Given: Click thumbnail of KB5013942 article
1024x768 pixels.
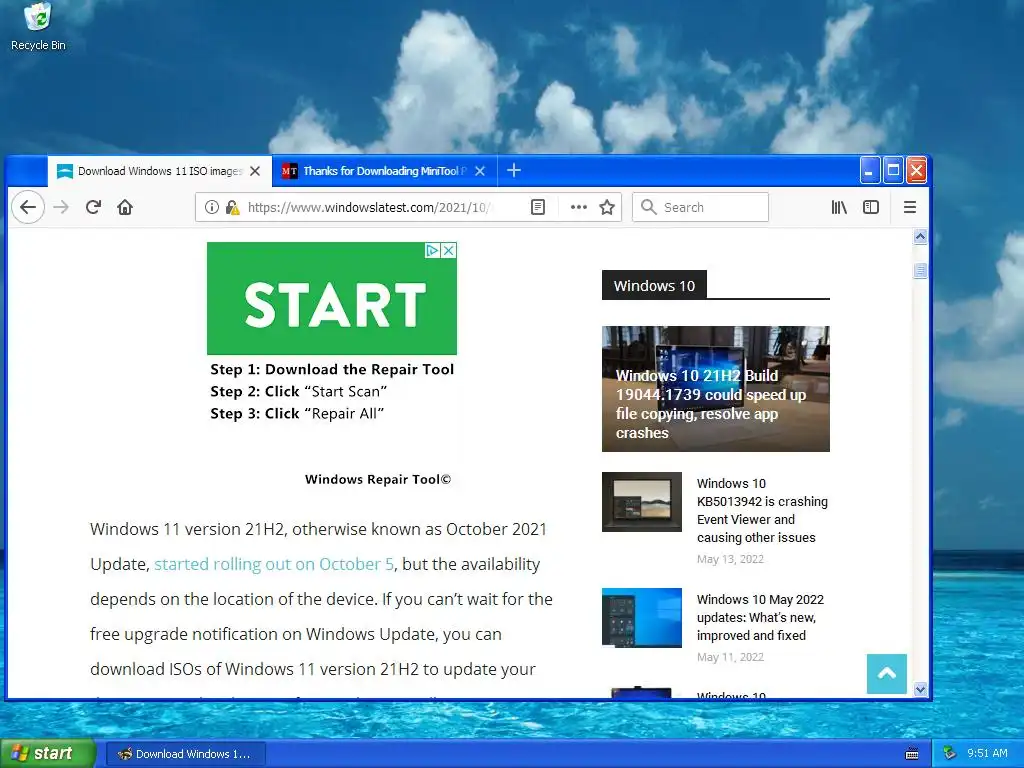Looking at the screenshot, I should click(x=642, y=502).
